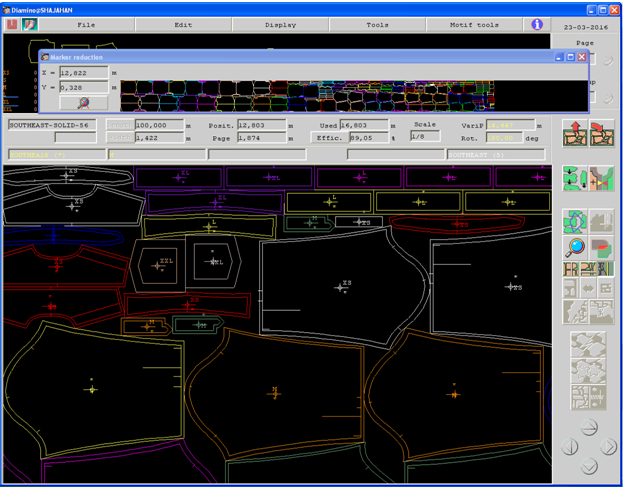Click the topmost round arrow navigation button
Viewport: 623px width, 487px height.
coord(589,428)
